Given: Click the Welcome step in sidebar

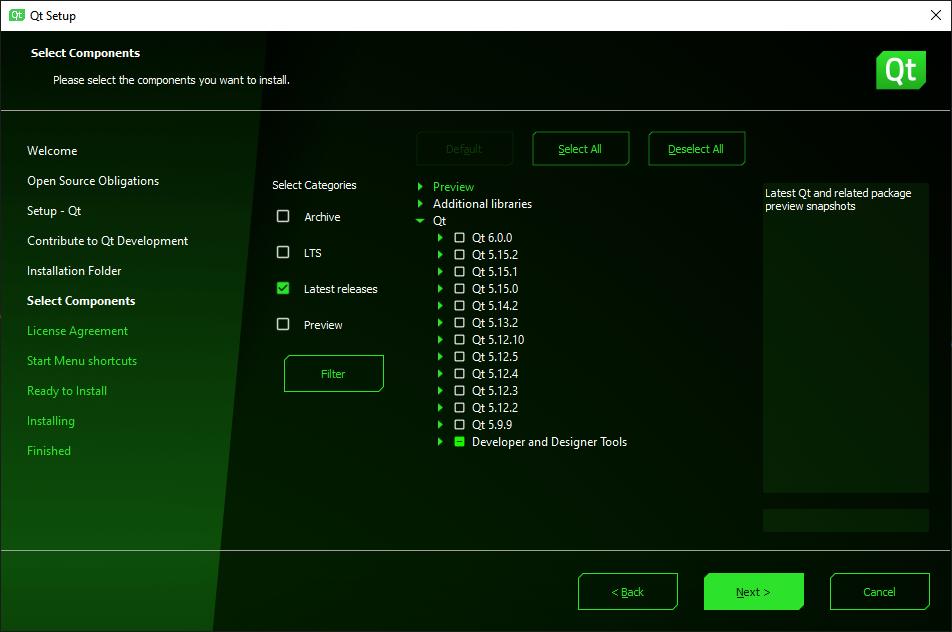Looking at the screenshot, I should point(52,151).
